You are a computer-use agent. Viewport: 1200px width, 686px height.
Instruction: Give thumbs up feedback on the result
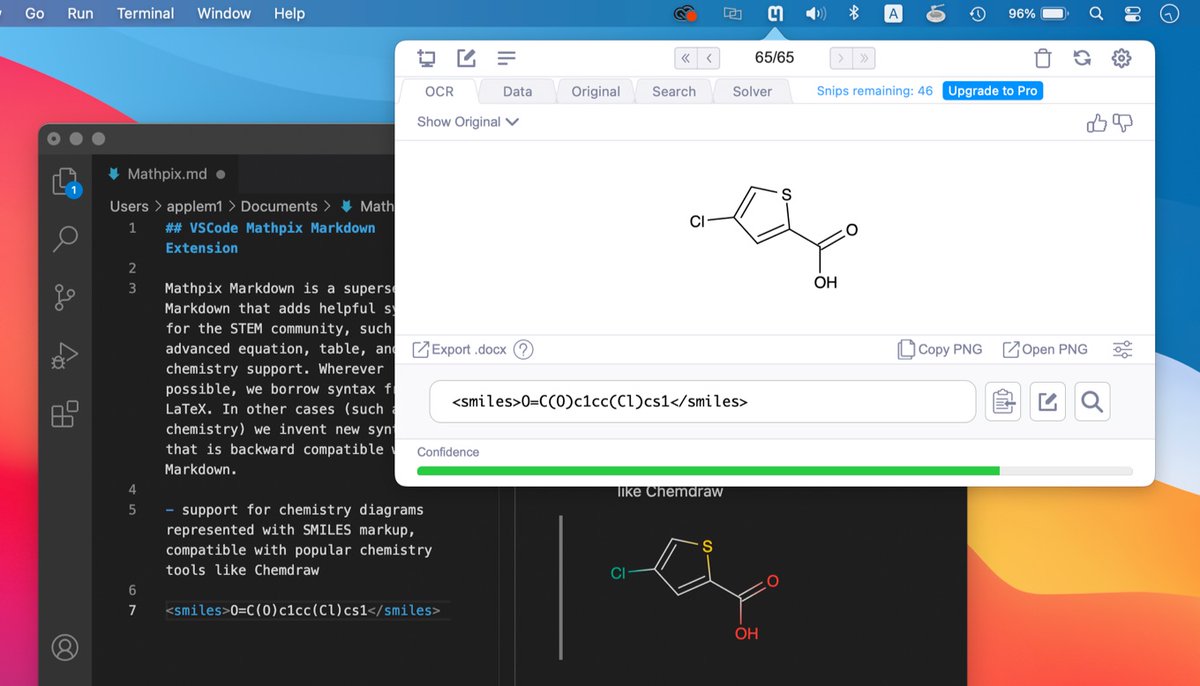click(1097, 123)
